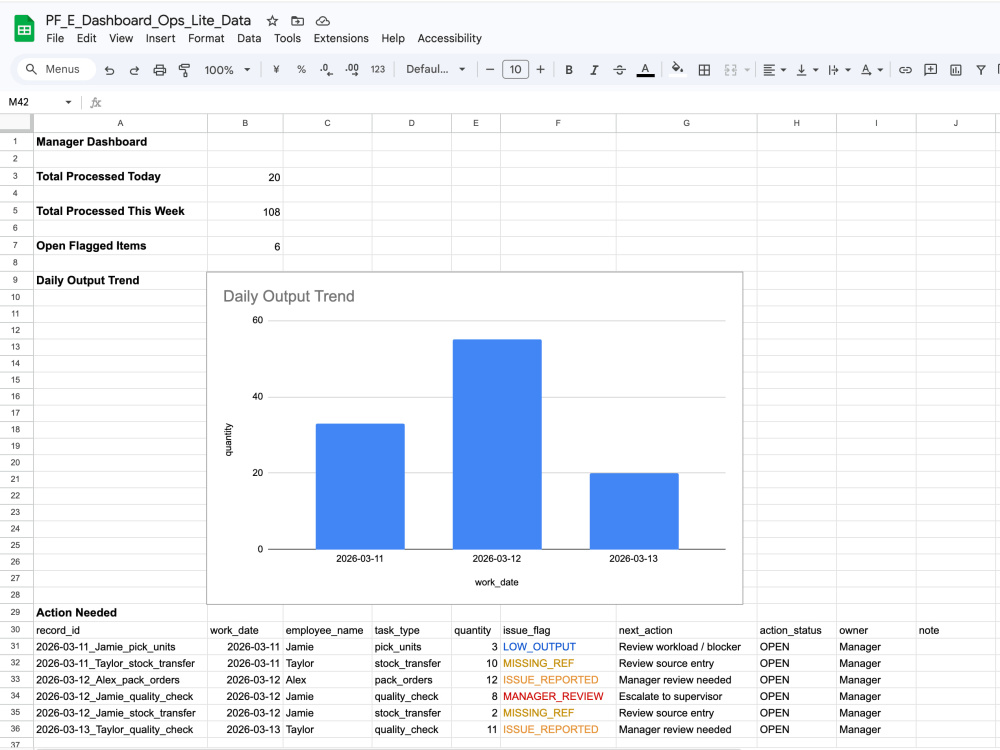This screenshot has width=1000, height=750.
Task: Select column A header
Action: click(x=121, y=123)
